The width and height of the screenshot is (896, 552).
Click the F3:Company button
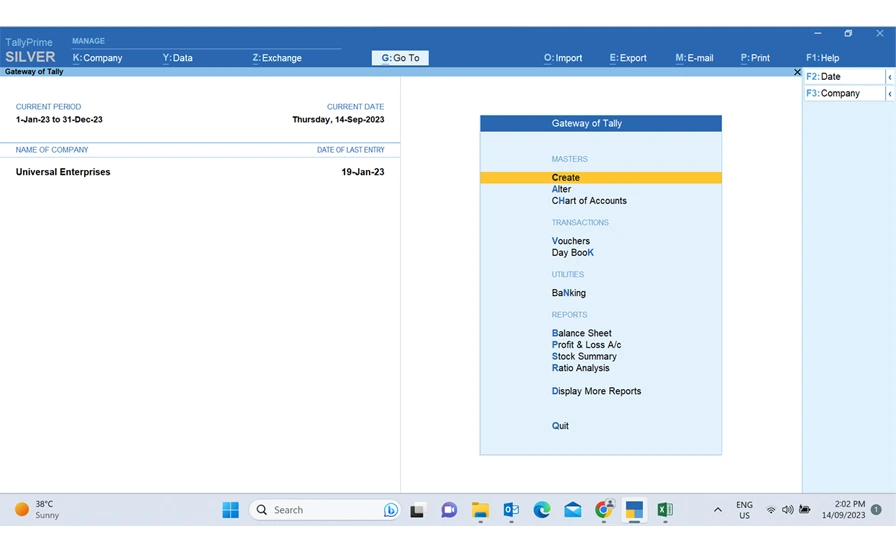coord(844,93)
